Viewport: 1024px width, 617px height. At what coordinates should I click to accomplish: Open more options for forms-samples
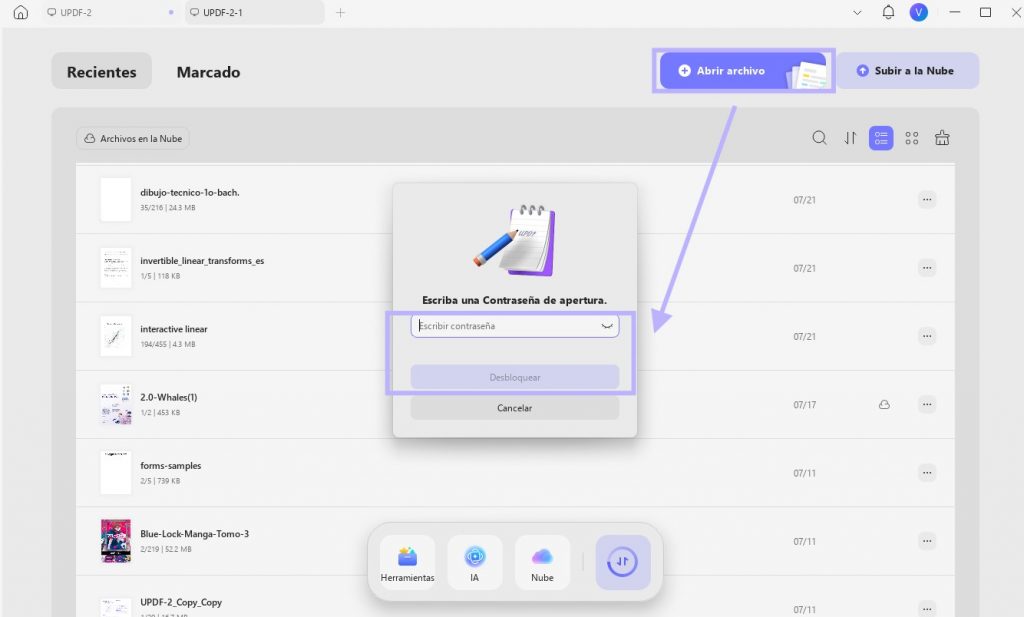[927, 473]
